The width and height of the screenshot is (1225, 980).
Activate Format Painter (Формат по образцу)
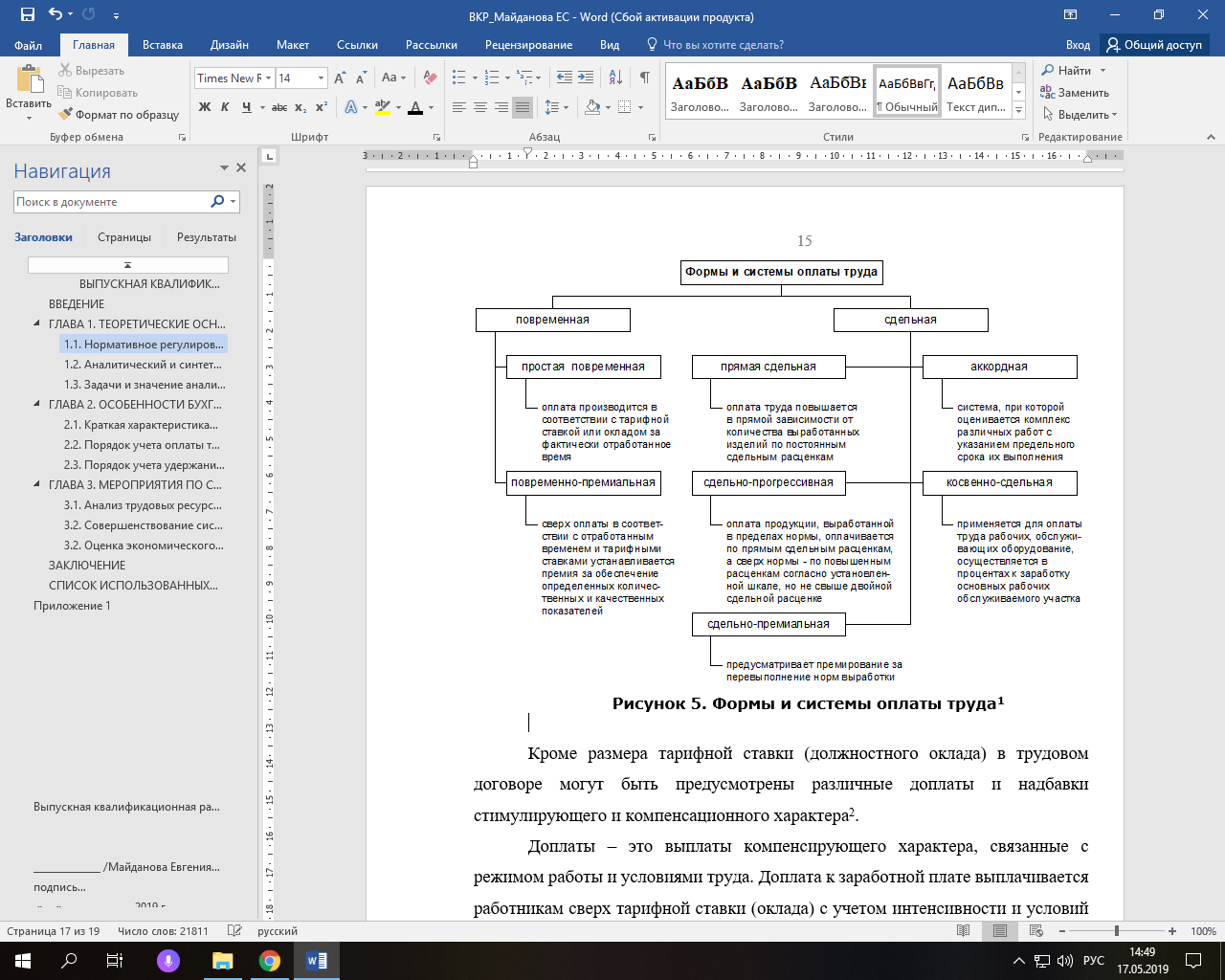[119, 115]
